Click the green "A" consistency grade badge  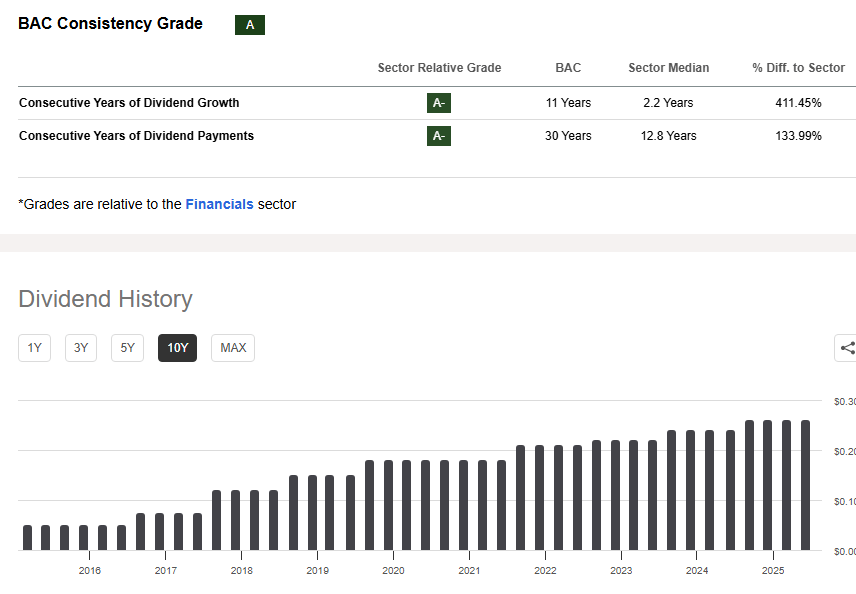tap(249, 24)
